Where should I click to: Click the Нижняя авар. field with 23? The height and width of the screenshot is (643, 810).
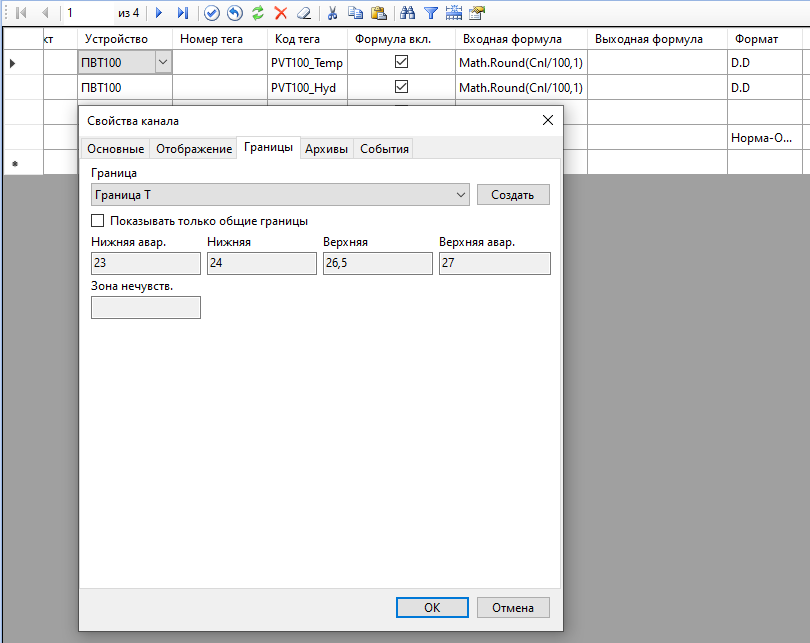(146, 263)
